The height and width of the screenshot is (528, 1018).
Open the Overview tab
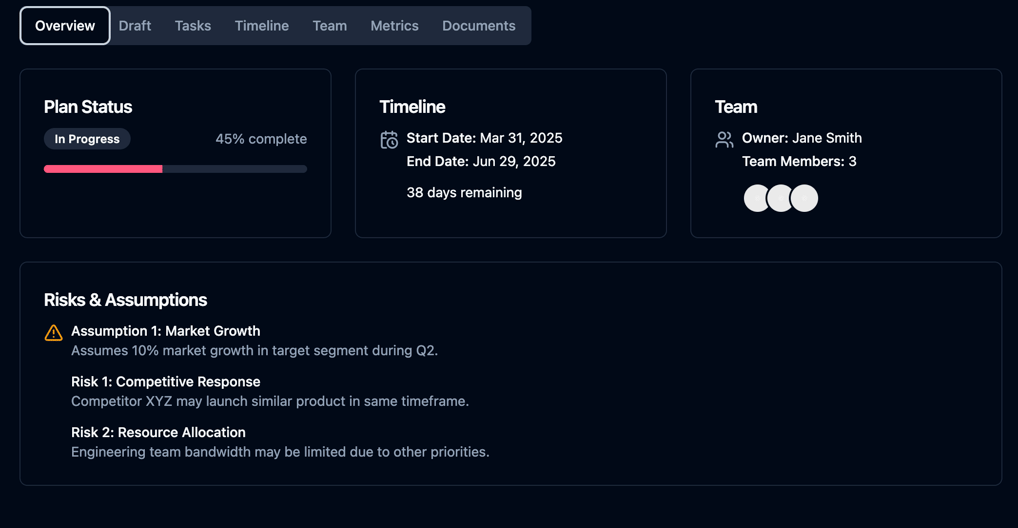coord(65,26)
